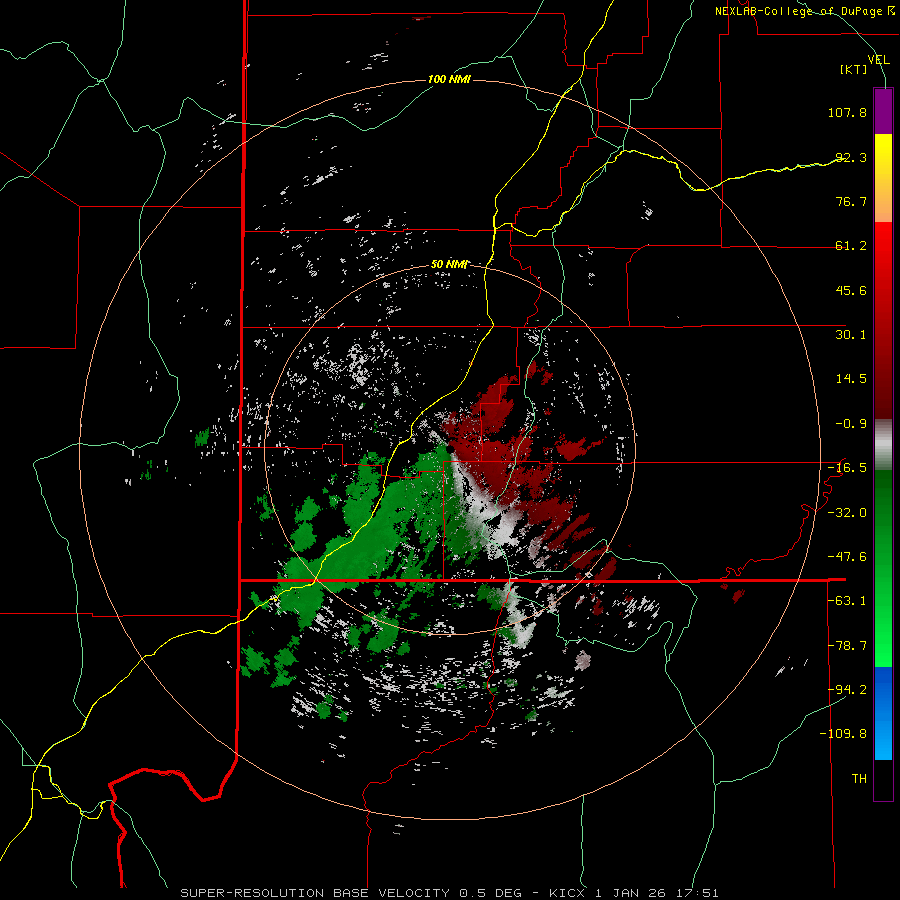Screen dimensions: 900x900
Task: Click the 100 NMI range ring label
Action: pos(449,79)
